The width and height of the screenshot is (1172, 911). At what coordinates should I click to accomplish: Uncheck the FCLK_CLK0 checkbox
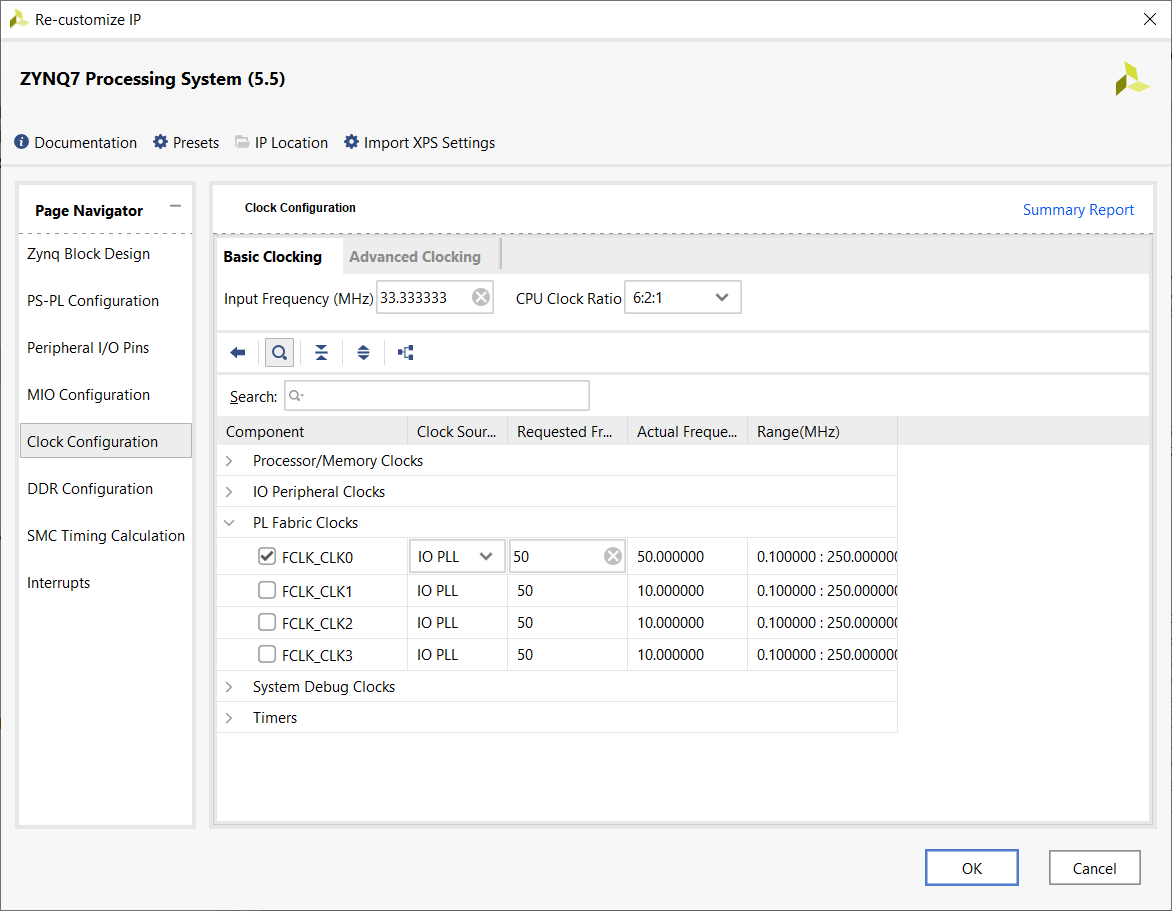coord(267,556)
